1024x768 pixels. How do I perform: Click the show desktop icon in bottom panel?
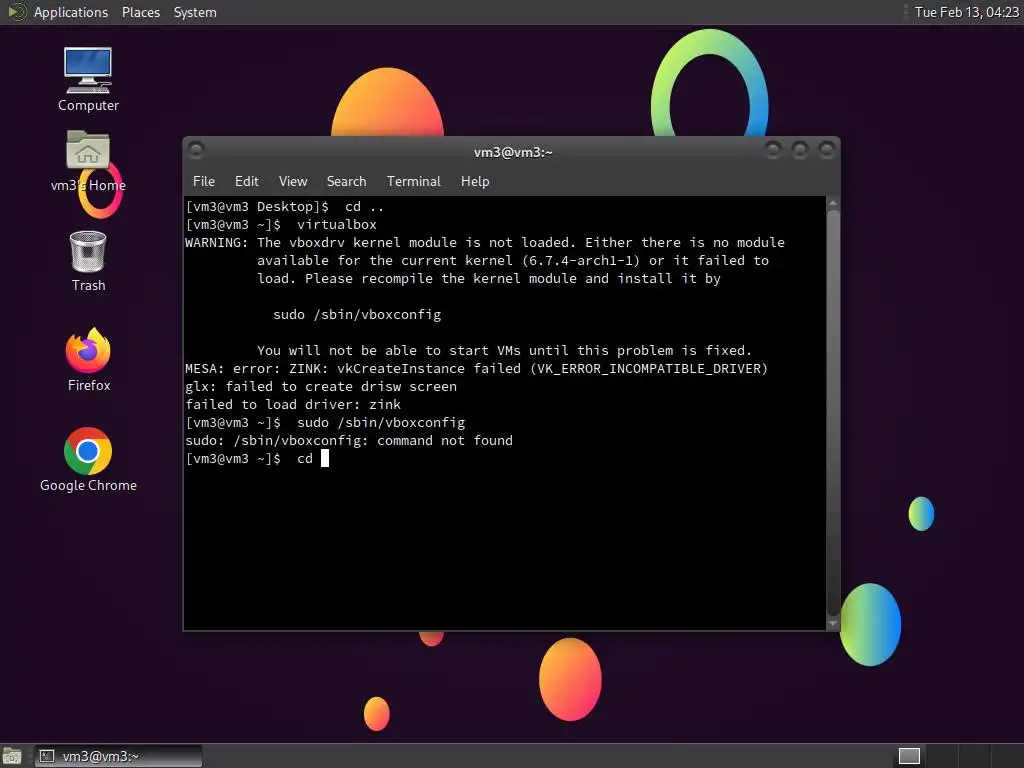pos(12,756)
